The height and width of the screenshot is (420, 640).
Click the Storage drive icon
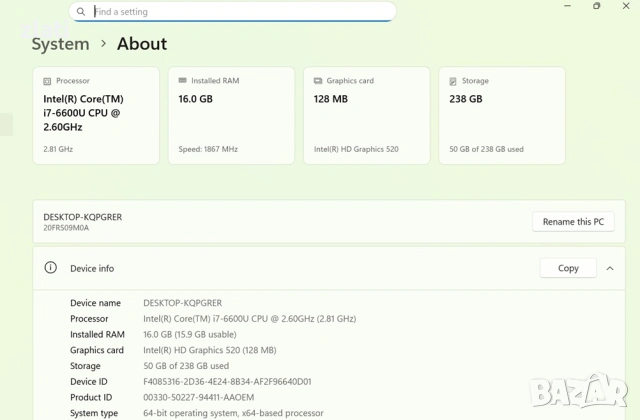(x=453, y=81)
